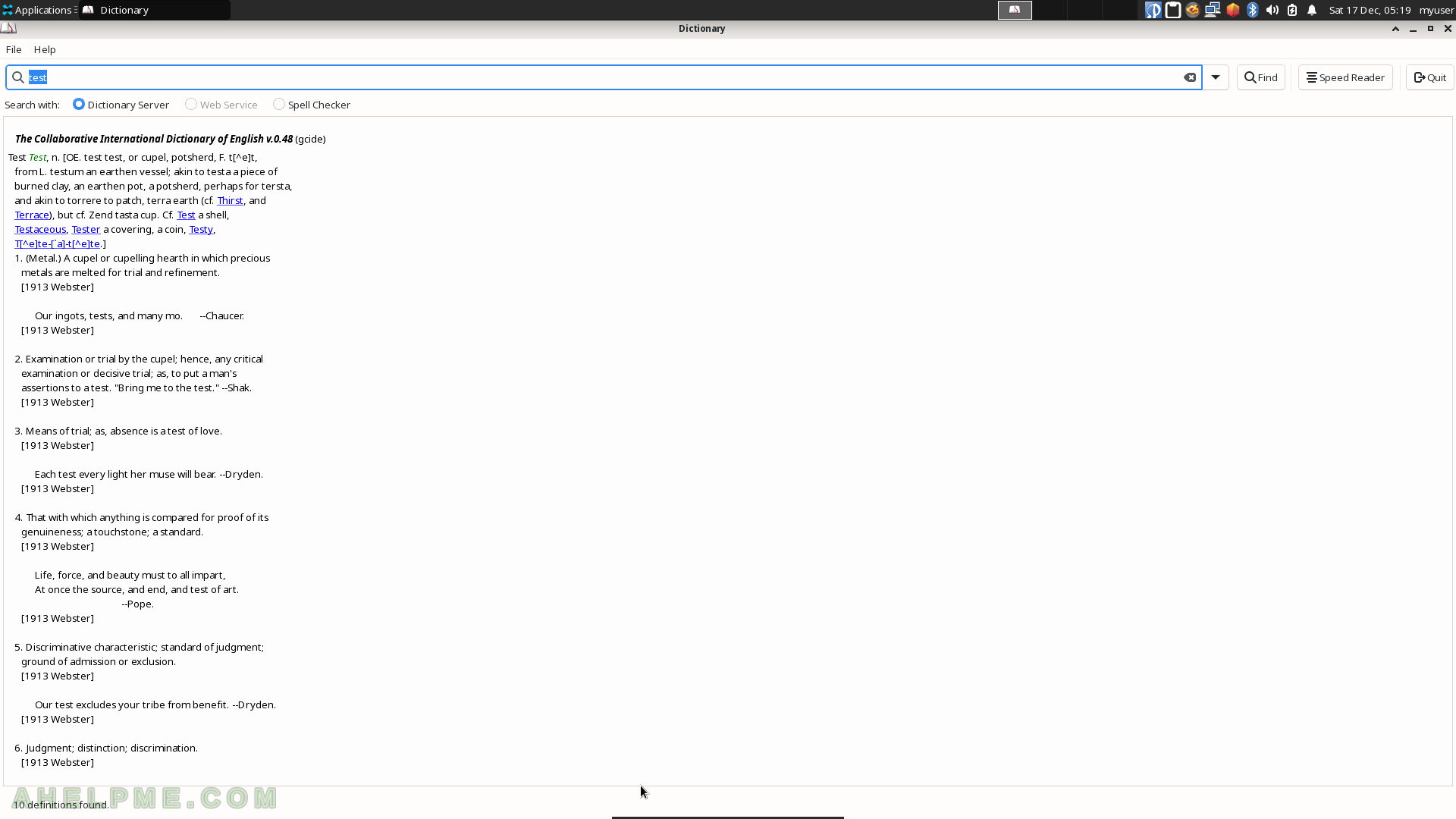Follow the 'T[^e]te-[`a]-t[^e]te' link
The image size is (1456, 819).
(x=58, y=244)
